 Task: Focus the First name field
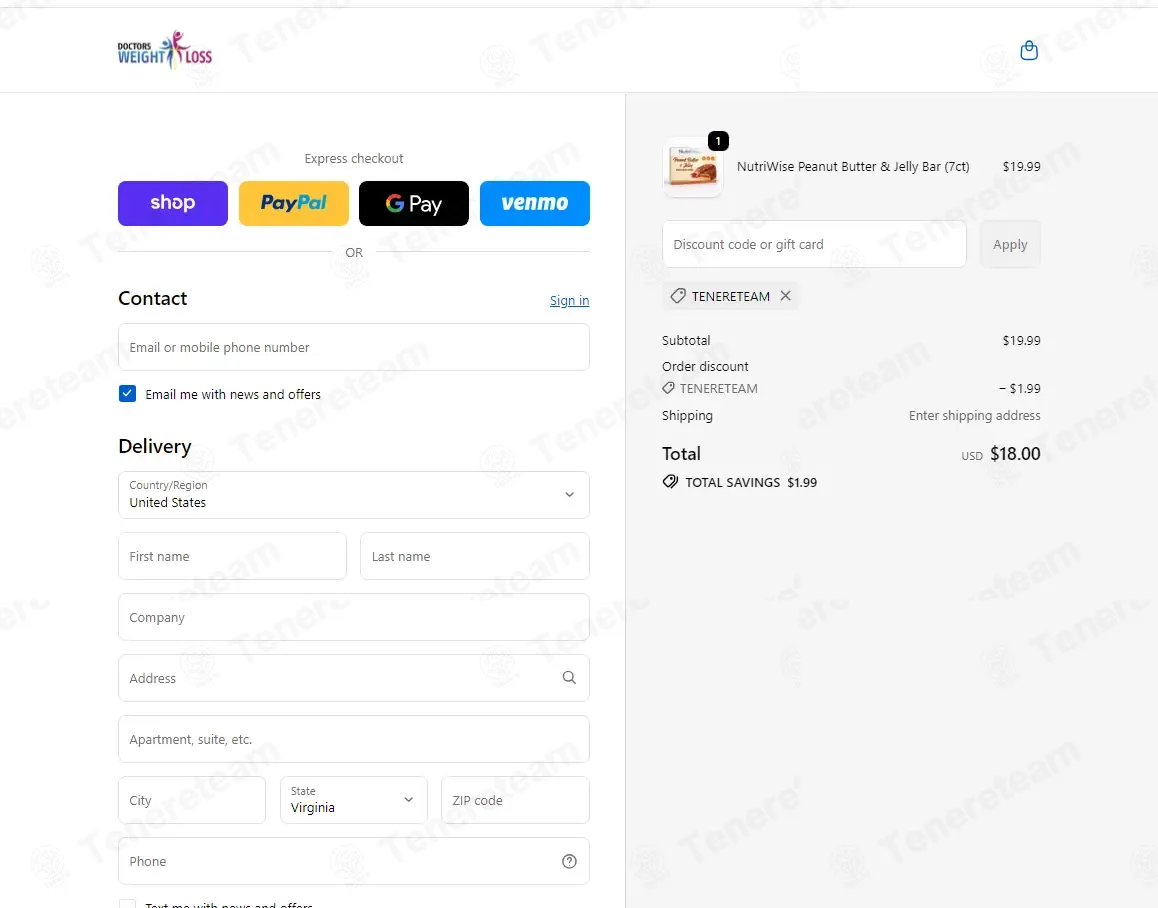click(x=232, y=556)
